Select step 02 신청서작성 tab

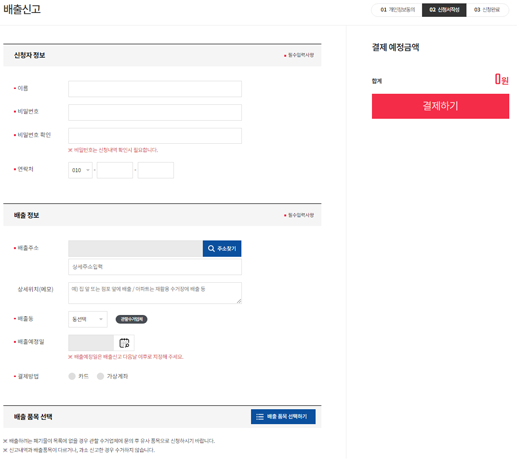pos(444,10)
